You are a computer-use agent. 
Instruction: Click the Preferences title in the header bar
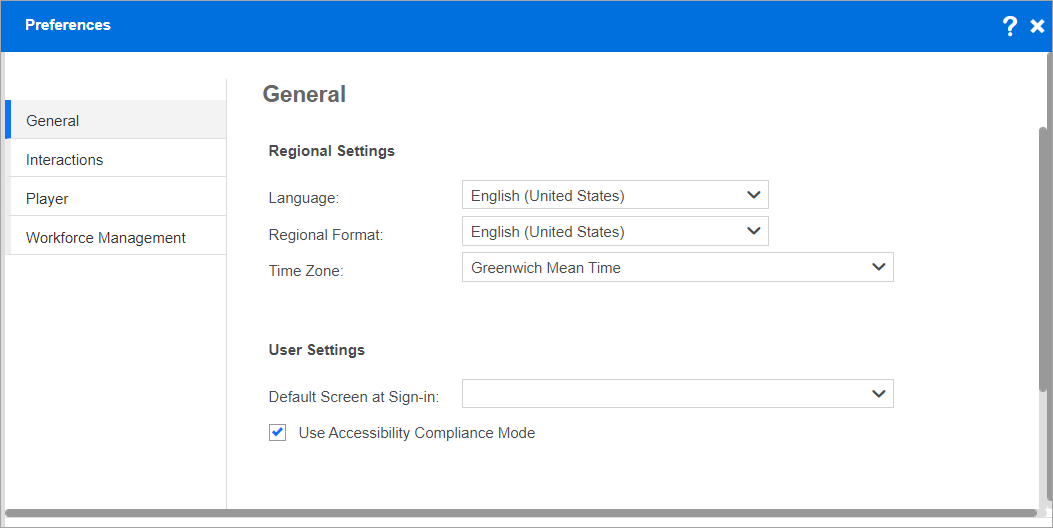tap(68, 25)
